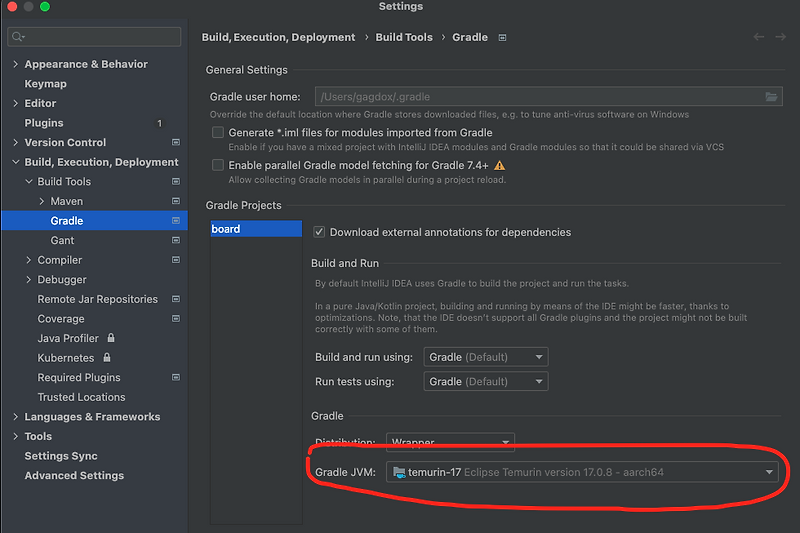Viewport: 800px width, 533px height.
Task: Open Advanced Settings page
Action: [74, 475]
